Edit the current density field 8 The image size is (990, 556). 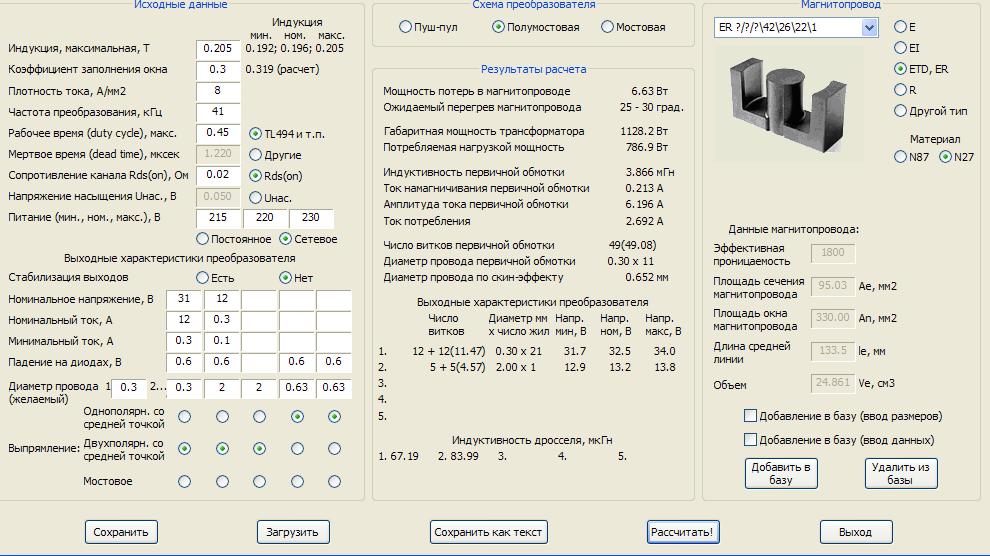[x=218, y=91]
